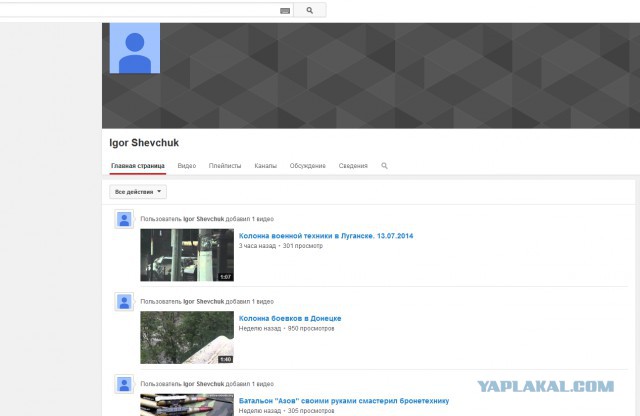The height and width of the screenshot is (416, 640).
Task: Open the channel avatar in the banner
Action: 135,48
